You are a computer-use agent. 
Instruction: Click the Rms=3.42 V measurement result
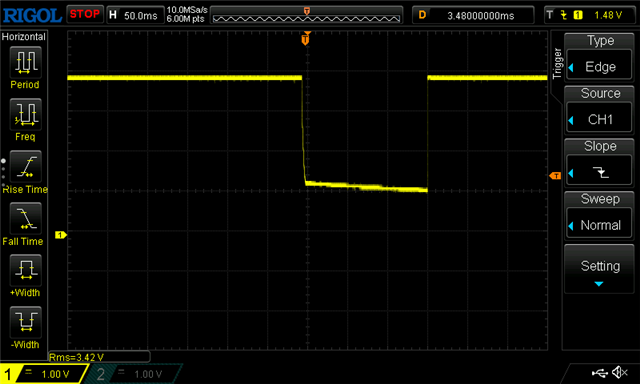tap(77, 357)
